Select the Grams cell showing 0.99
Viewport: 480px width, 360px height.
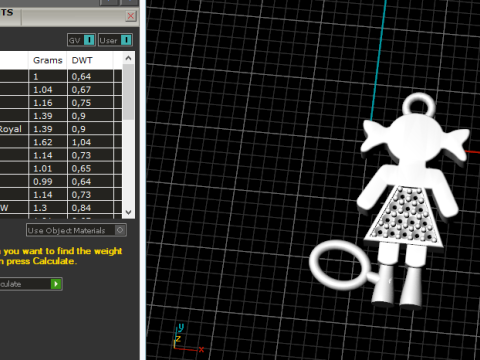coord(48,182)
